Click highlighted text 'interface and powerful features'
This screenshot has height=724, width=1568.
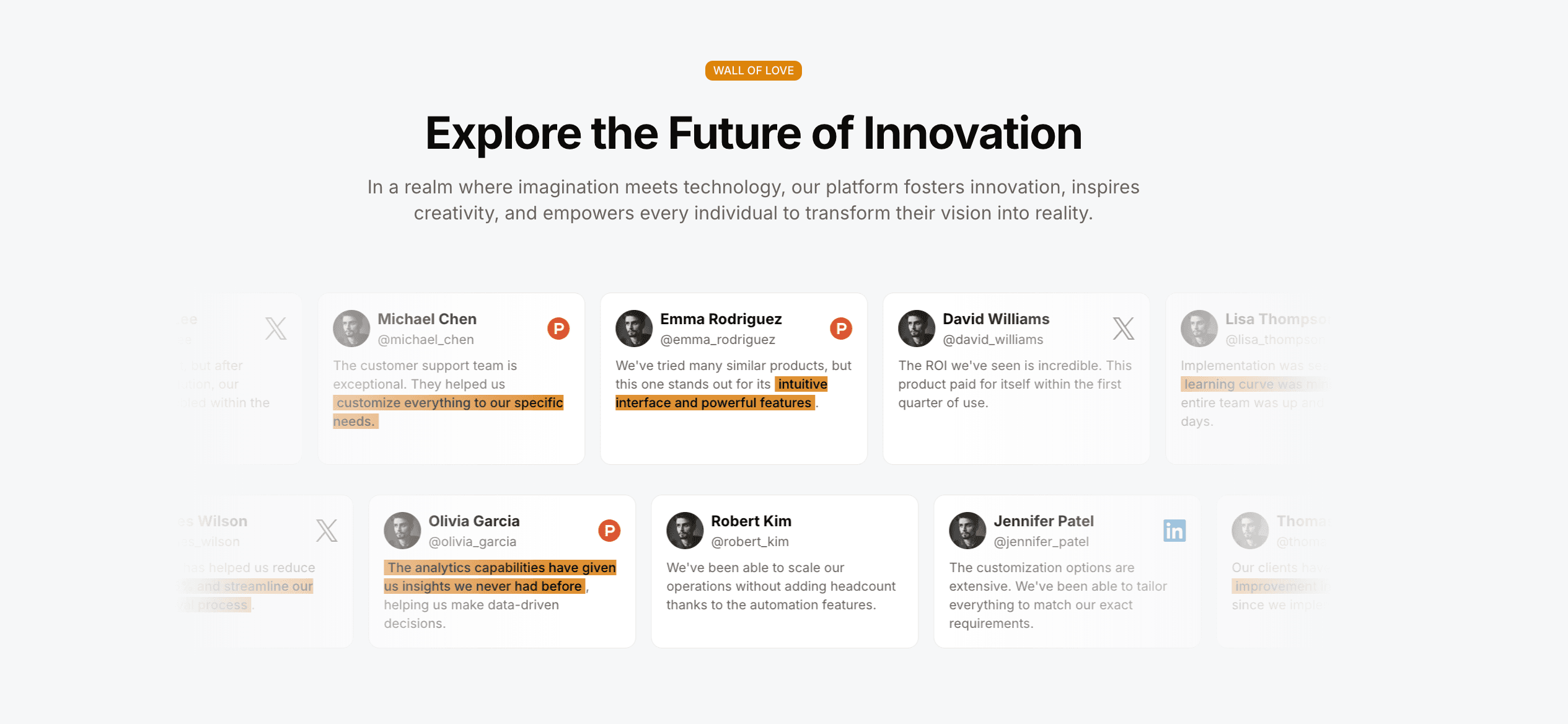715,403
